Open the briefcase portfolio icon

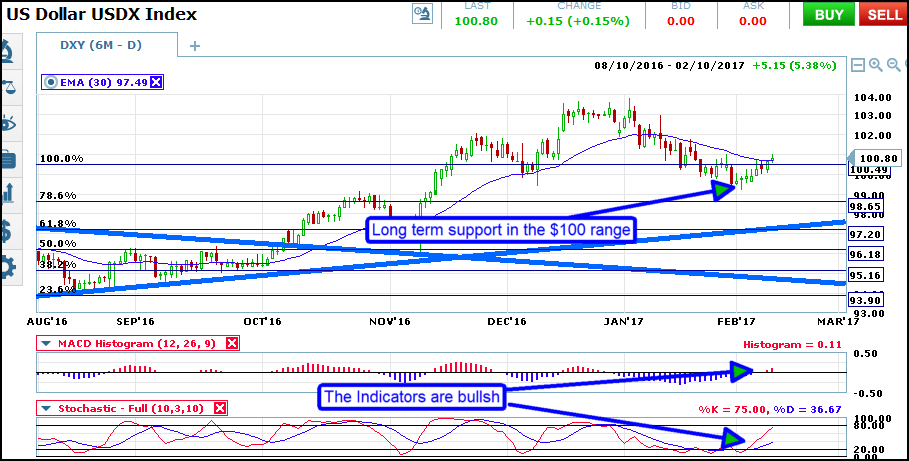click(x=8, y=159)
